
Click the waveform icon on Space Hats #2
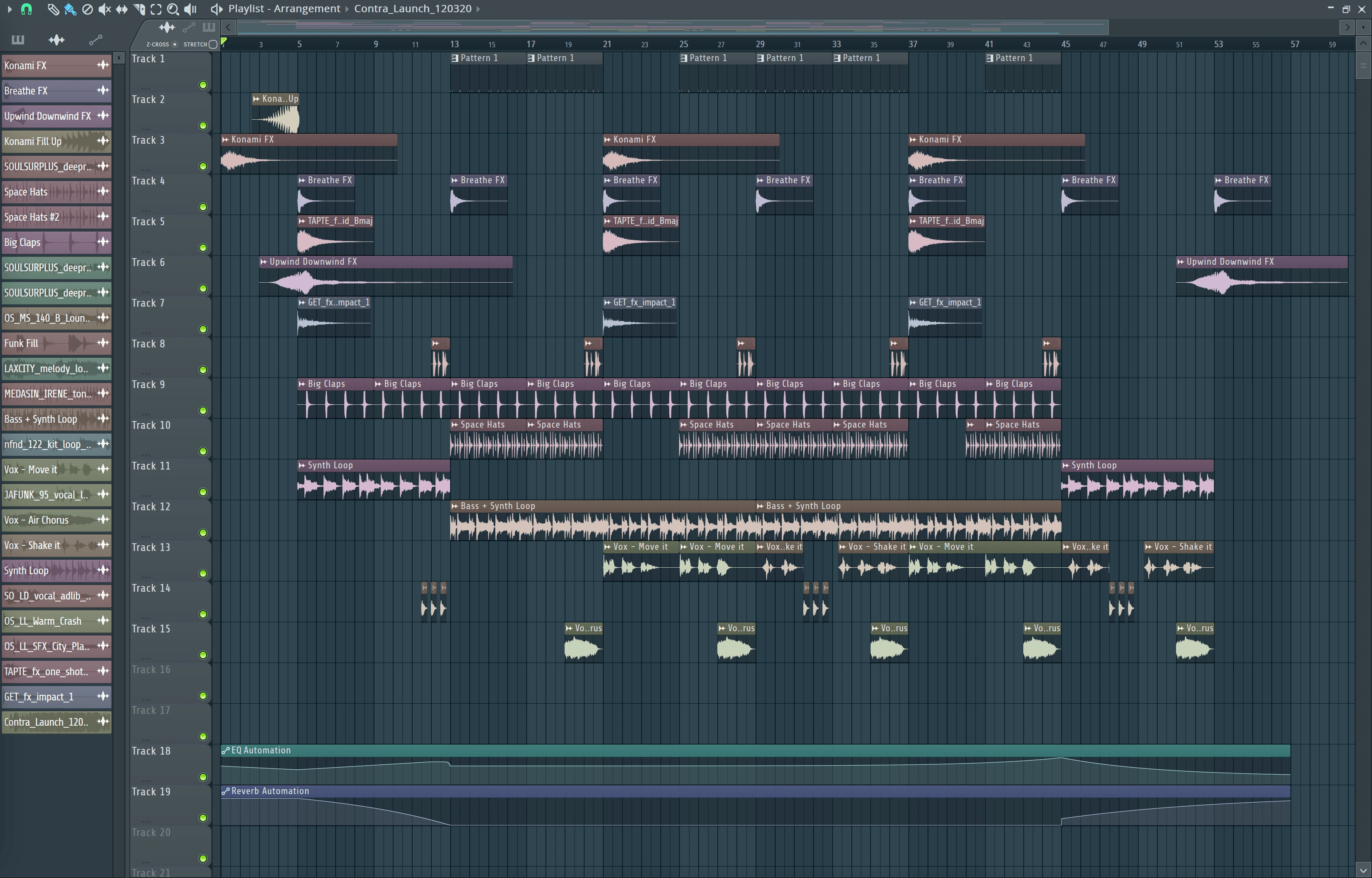click(x=103, y=217)
